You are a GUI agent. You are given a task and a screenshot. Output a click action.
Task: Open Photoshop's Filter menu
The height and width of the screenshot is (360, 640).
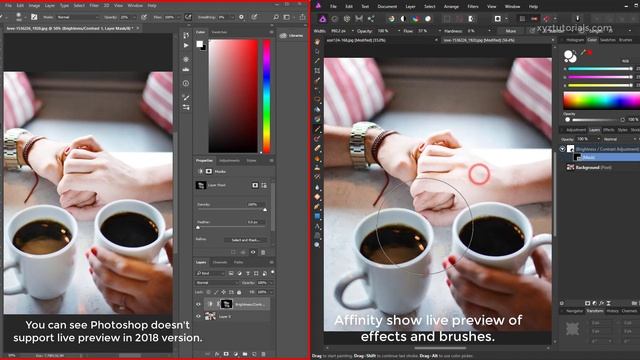point(94,6)
